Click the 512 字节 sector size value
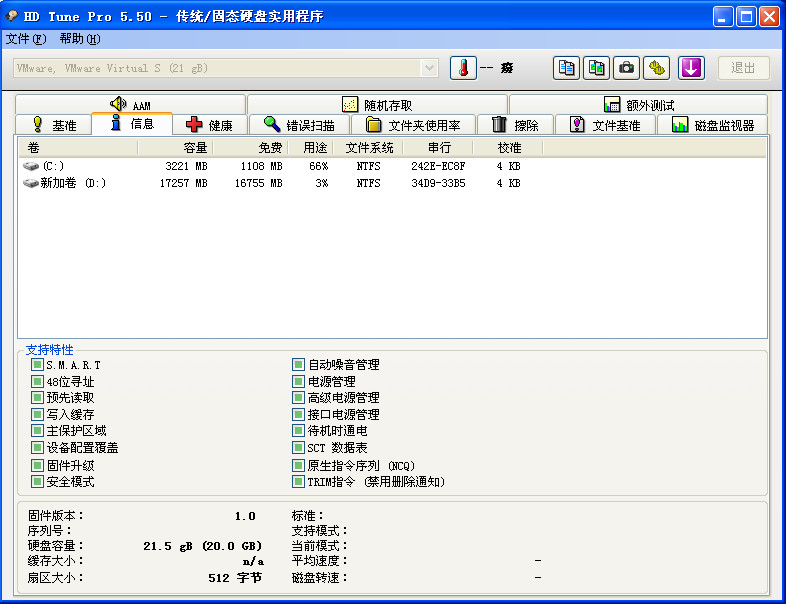The image size is (786, 604). coord(235,578)
